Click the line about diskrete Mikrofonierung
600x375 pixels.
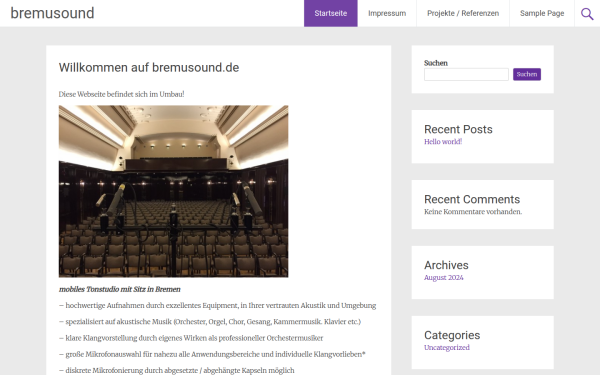176,370
